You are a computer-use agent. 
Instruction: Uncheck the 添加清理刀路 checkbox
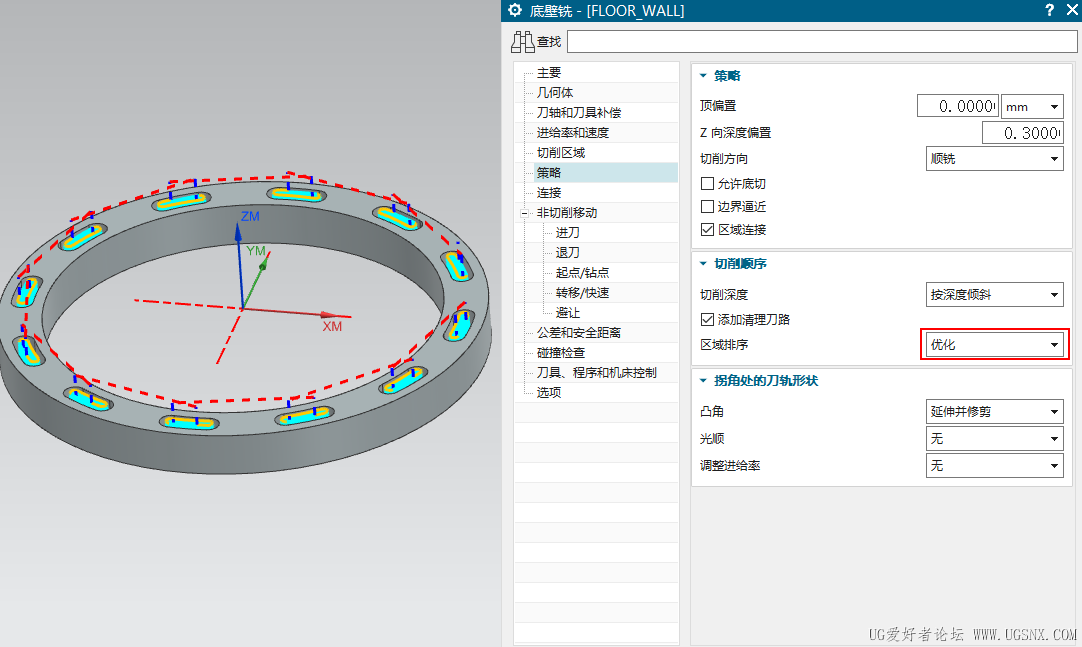click(707, 319)
